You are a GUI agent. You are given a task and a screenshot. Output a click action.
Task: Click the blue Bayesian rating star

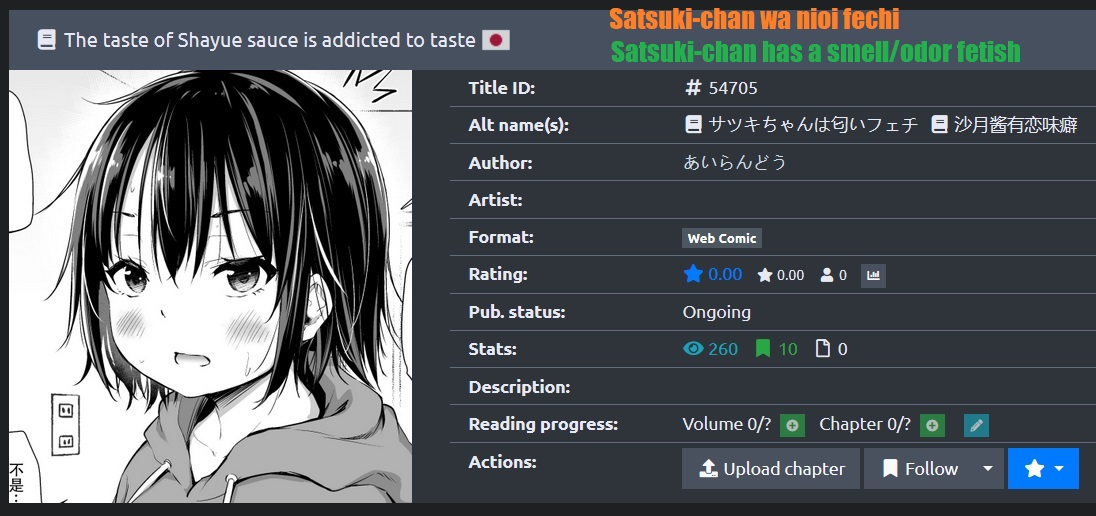[x=693, y=274]
